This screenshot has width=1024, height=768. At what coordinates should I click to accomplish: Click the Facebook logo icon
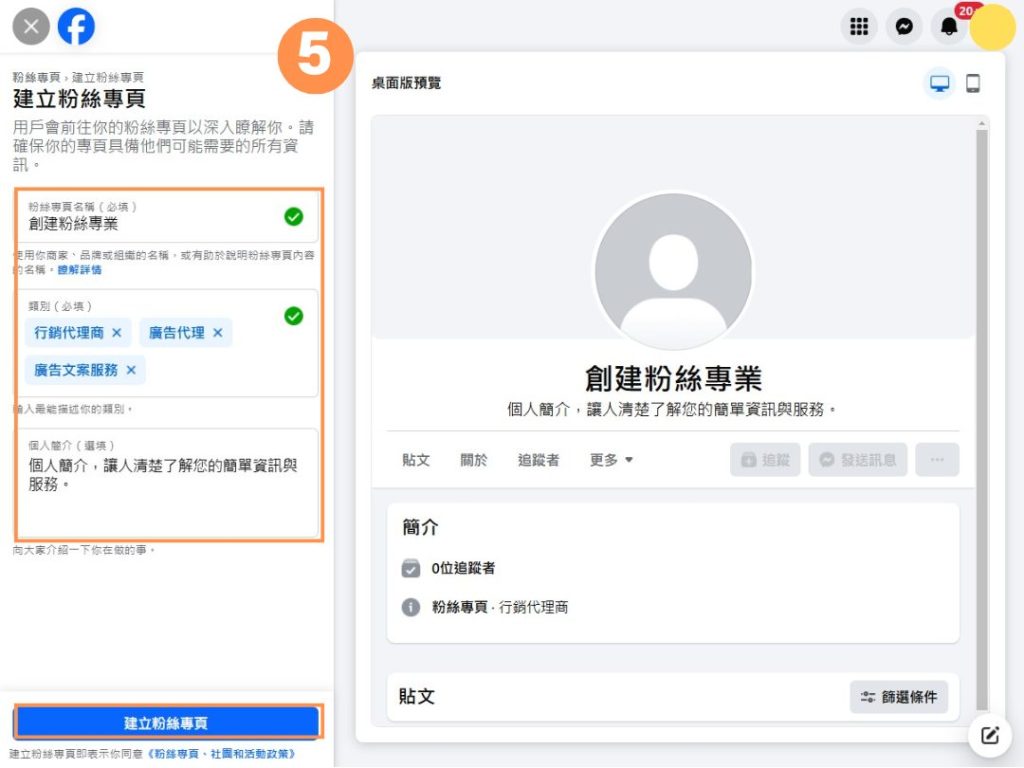[76, 26]
